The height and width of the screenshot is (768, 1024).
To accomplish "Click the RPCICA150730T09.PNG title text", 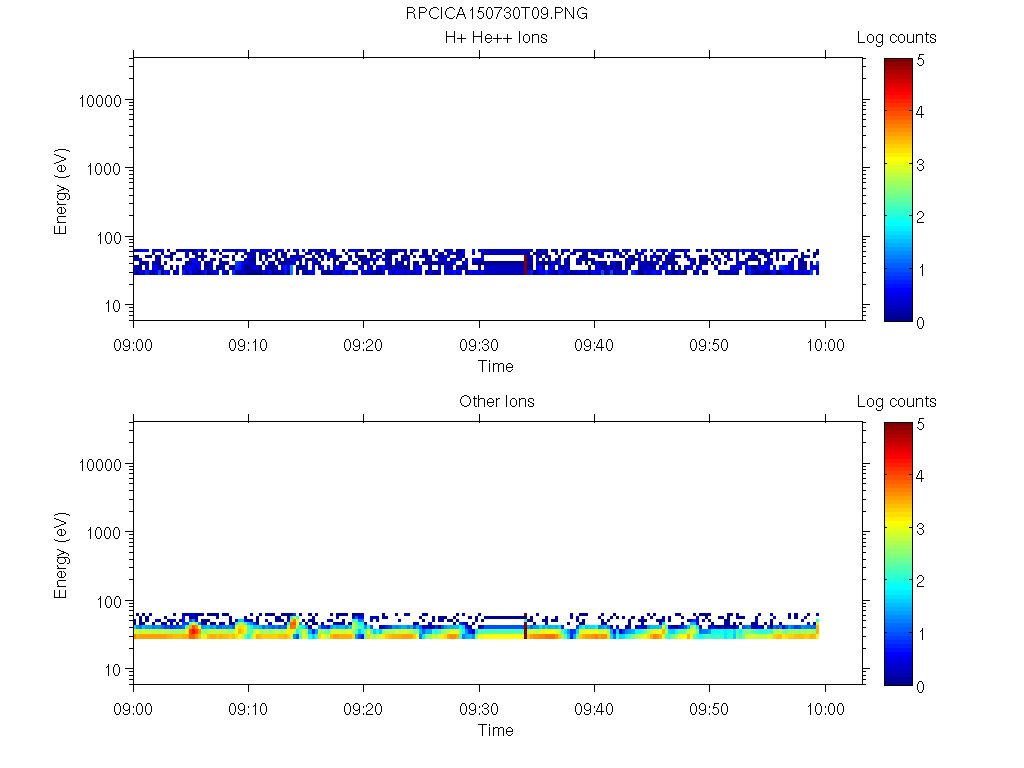I will click(496, 13).
